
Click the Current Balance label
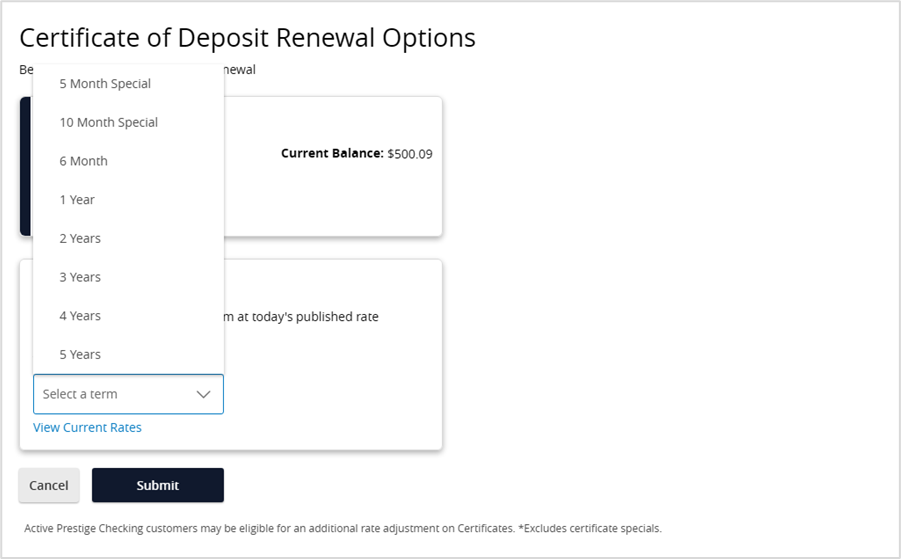click(332, 154)
